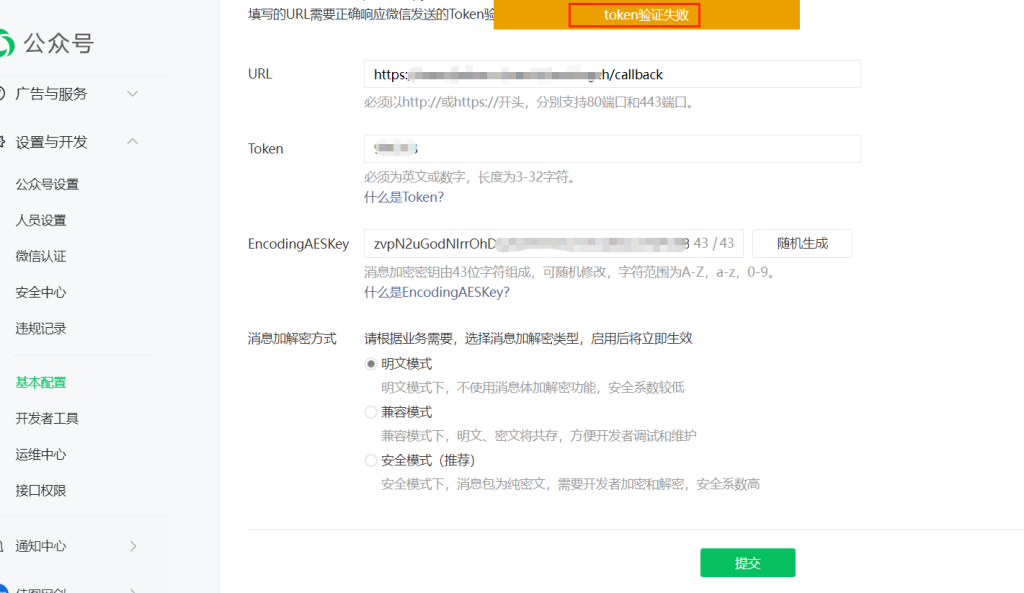1024x593 pixels.
Task: Open the 开发者工具 page
Action: (x=47, y=418)
